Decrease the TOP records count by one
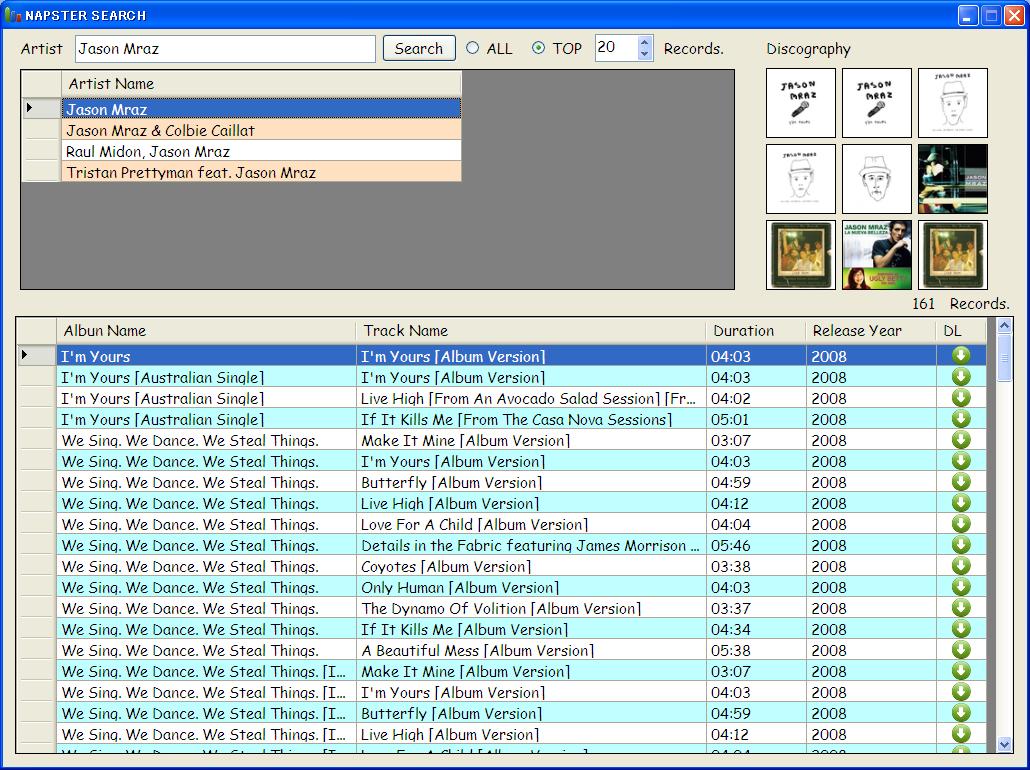This screenshot has height=770, width=1030. [x=644, y=54]
